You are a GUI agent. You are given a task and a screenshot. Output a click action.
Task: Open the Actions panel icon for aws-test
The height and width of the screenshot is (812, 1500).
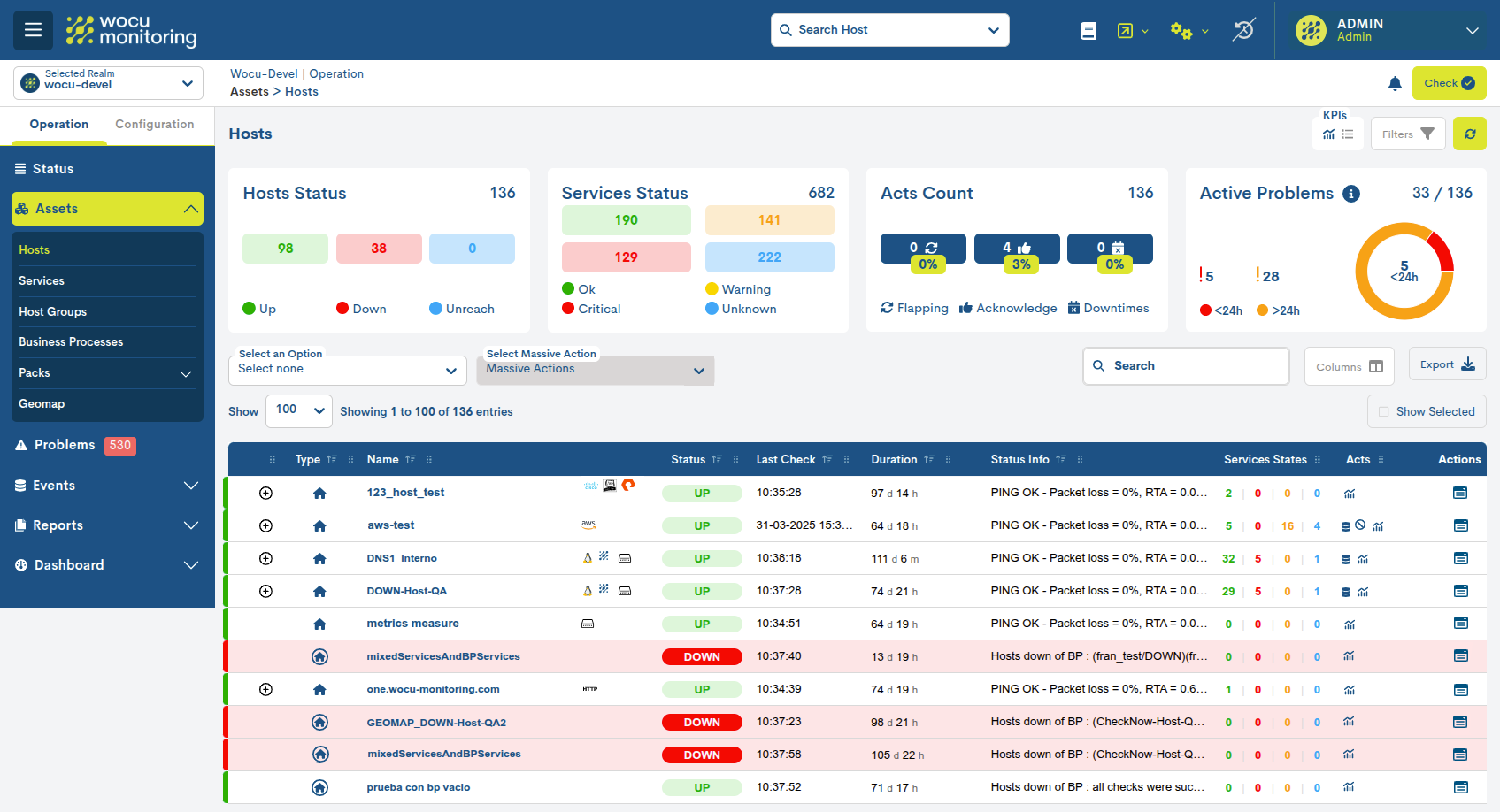[1460, 525]
